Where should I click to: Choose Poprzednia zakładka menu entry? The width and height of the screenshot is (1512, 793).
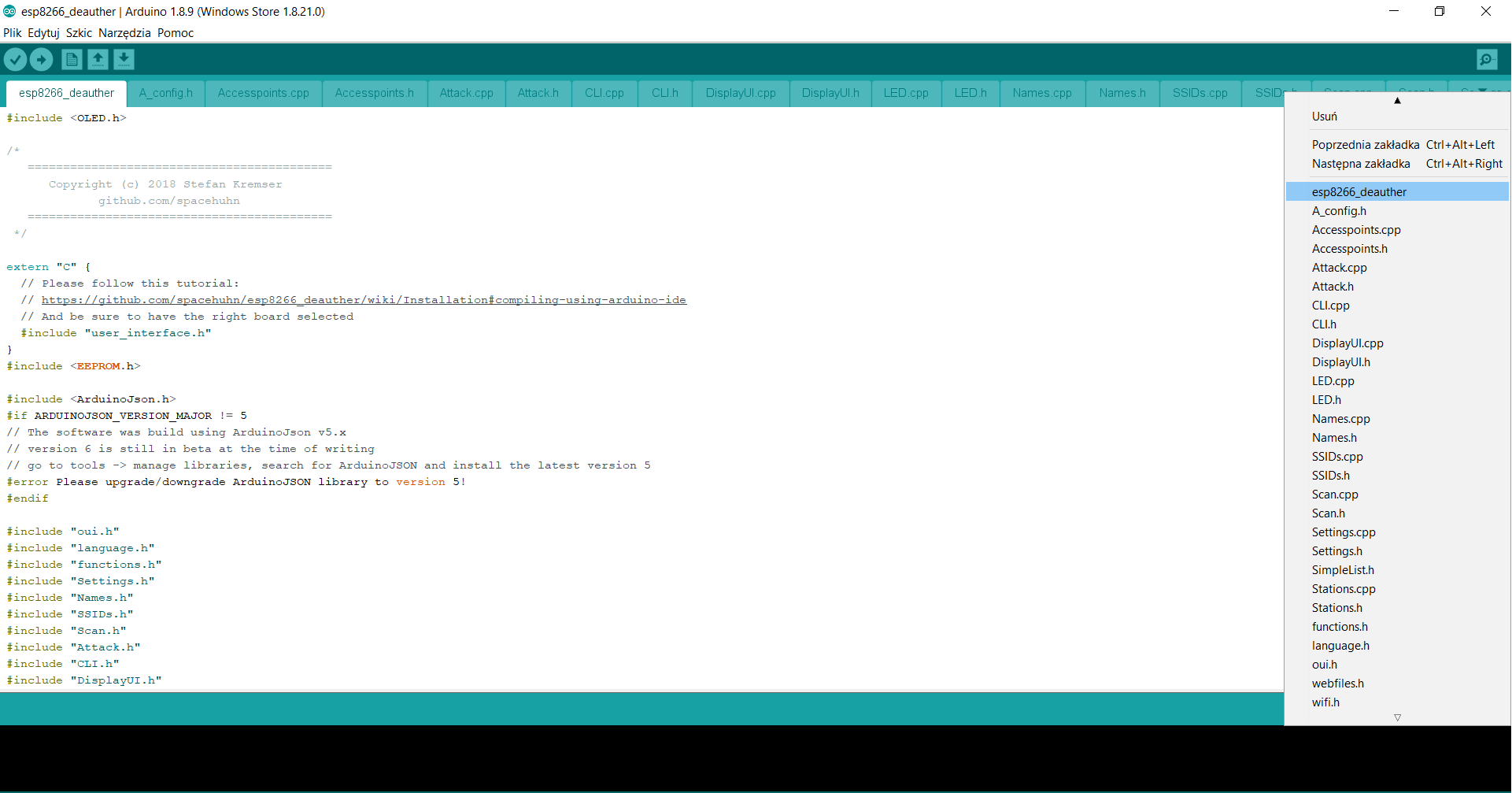pos(1397,145)
